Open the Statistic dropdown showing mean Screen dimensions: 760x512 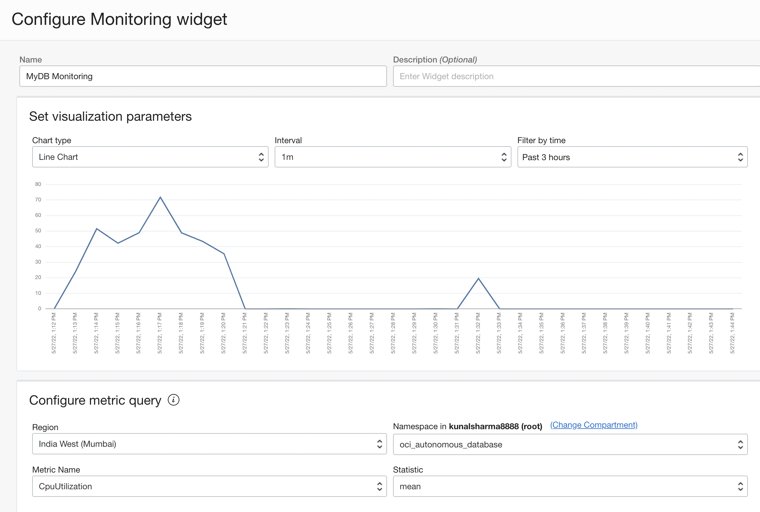tap(569, 487)
